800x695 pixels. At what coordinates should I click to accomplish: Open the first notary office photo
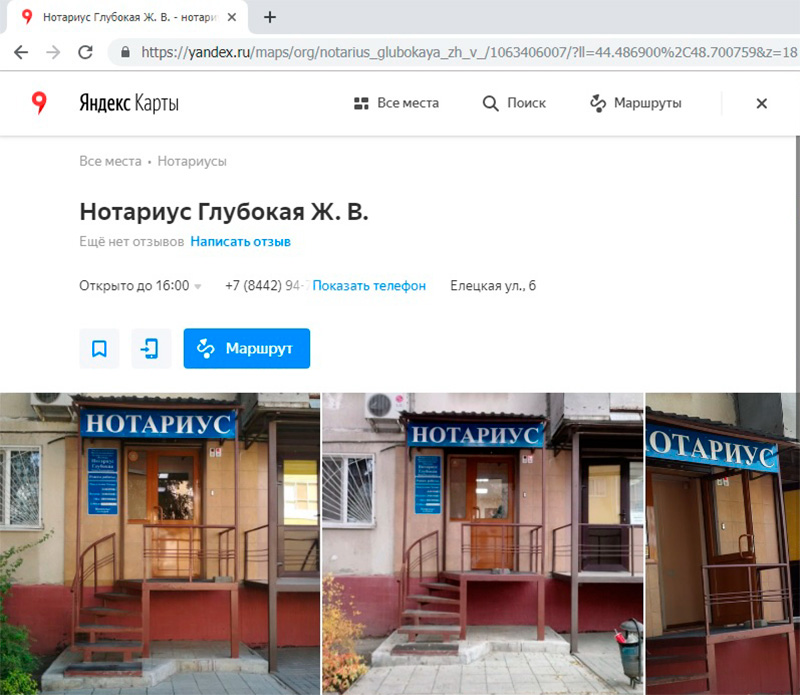pos(160,540)
